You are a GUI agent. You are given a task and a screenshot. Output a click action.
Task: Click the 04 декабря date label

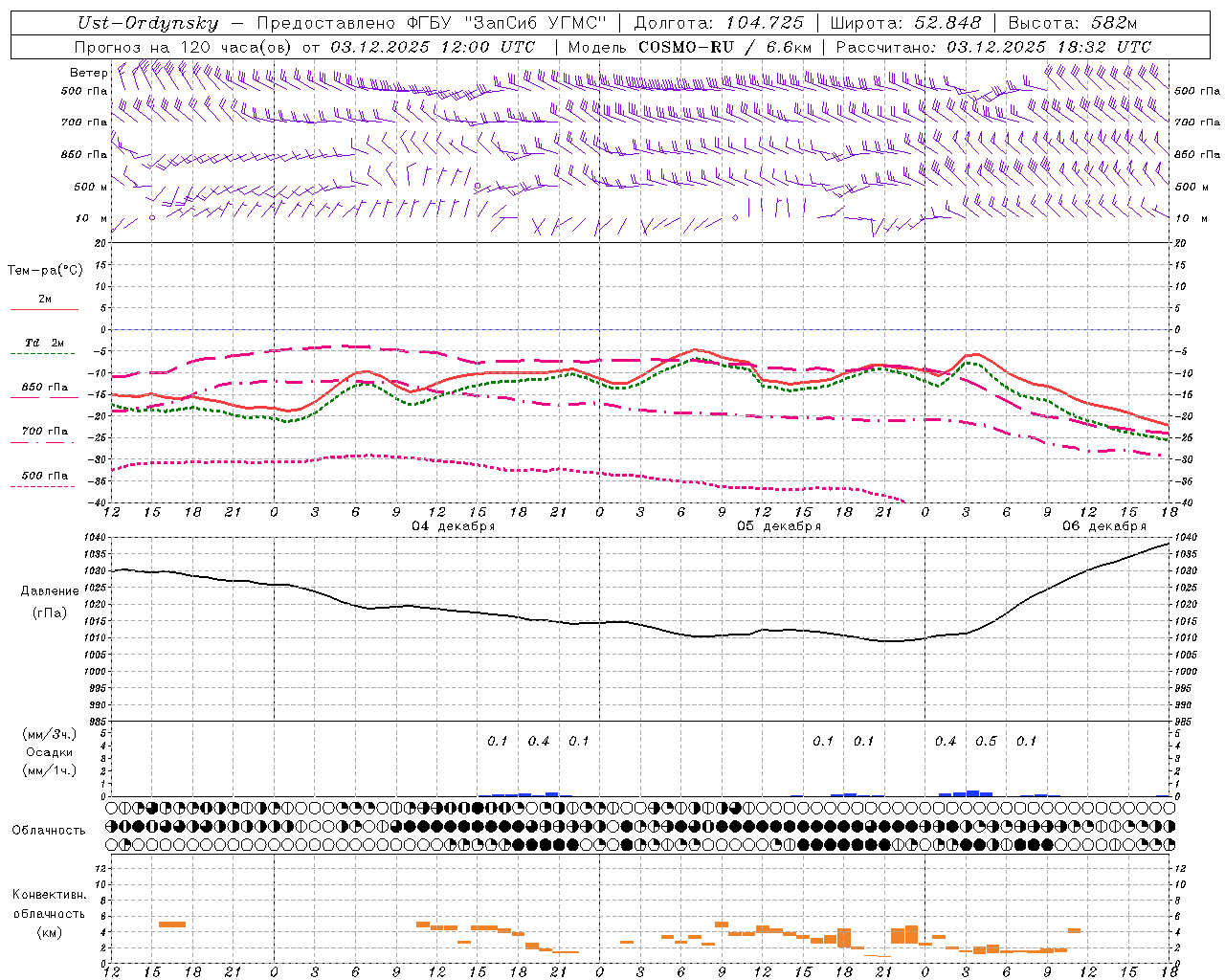454,526
